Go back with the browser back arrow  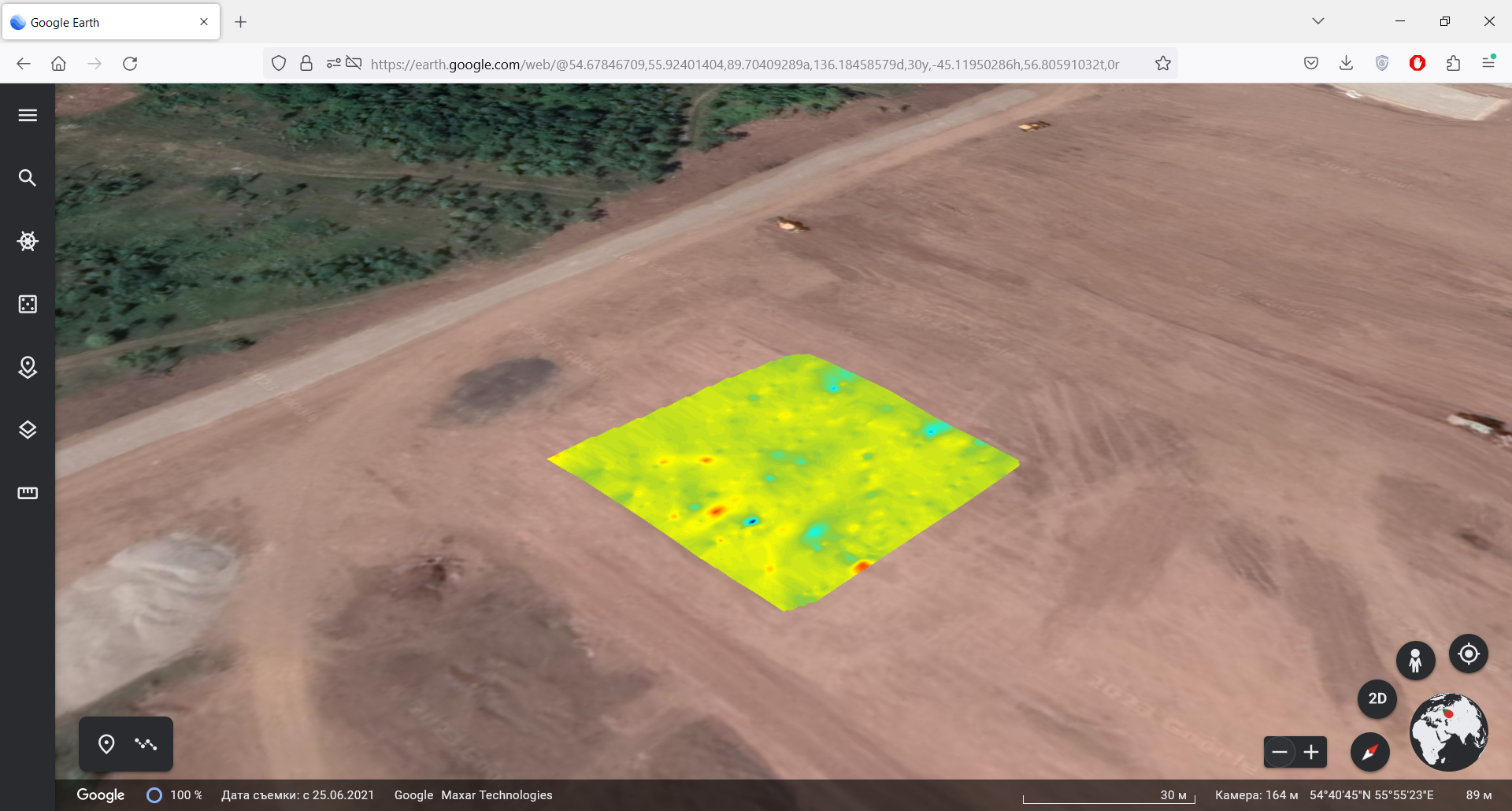(x=24, y=64)
